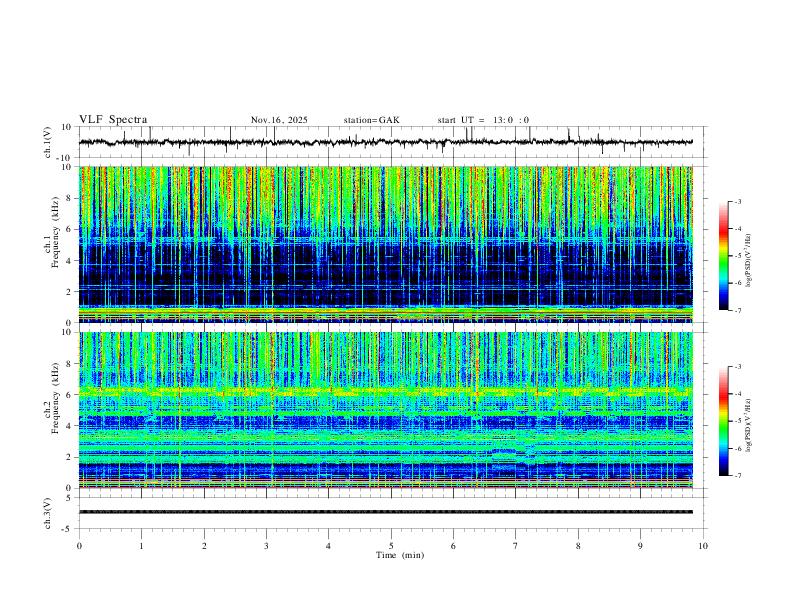Click the "8" kHz tick of ch.1 spectrogram
Screen dimensions: 792x612
[x=69, y=198]
